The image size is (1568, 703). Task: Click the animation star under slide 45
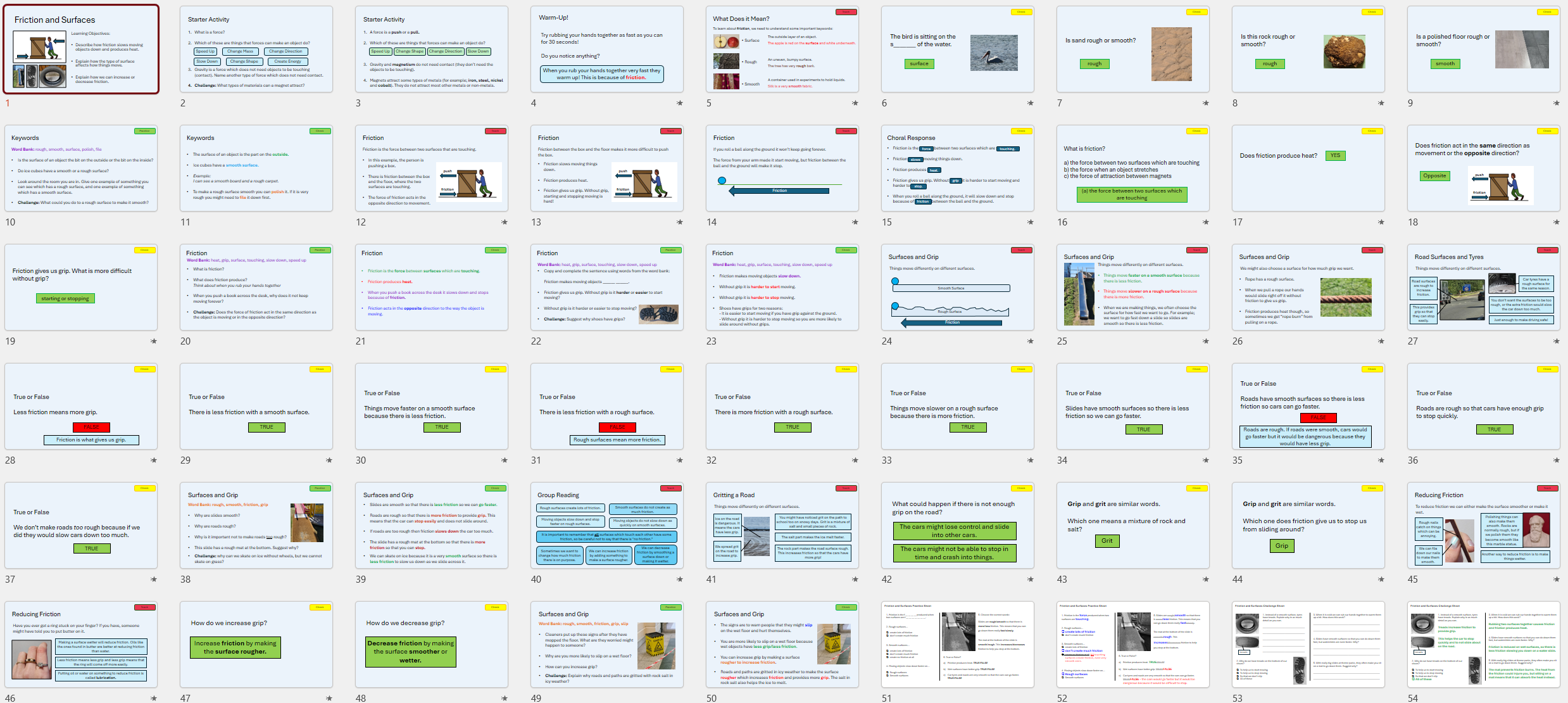[x=1557, y=579]
